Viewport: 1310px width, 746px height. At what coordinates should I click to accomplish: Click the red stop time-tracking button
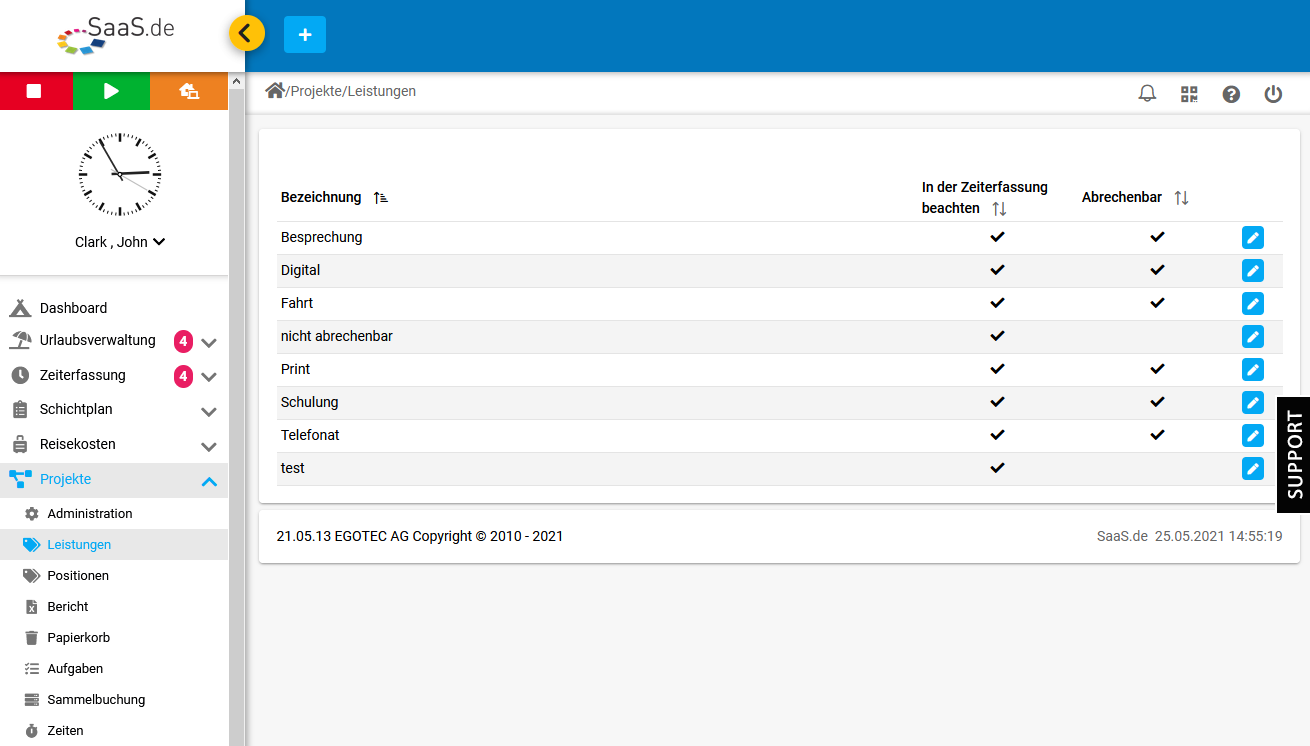pyautogui.click(x=36, y=91)
